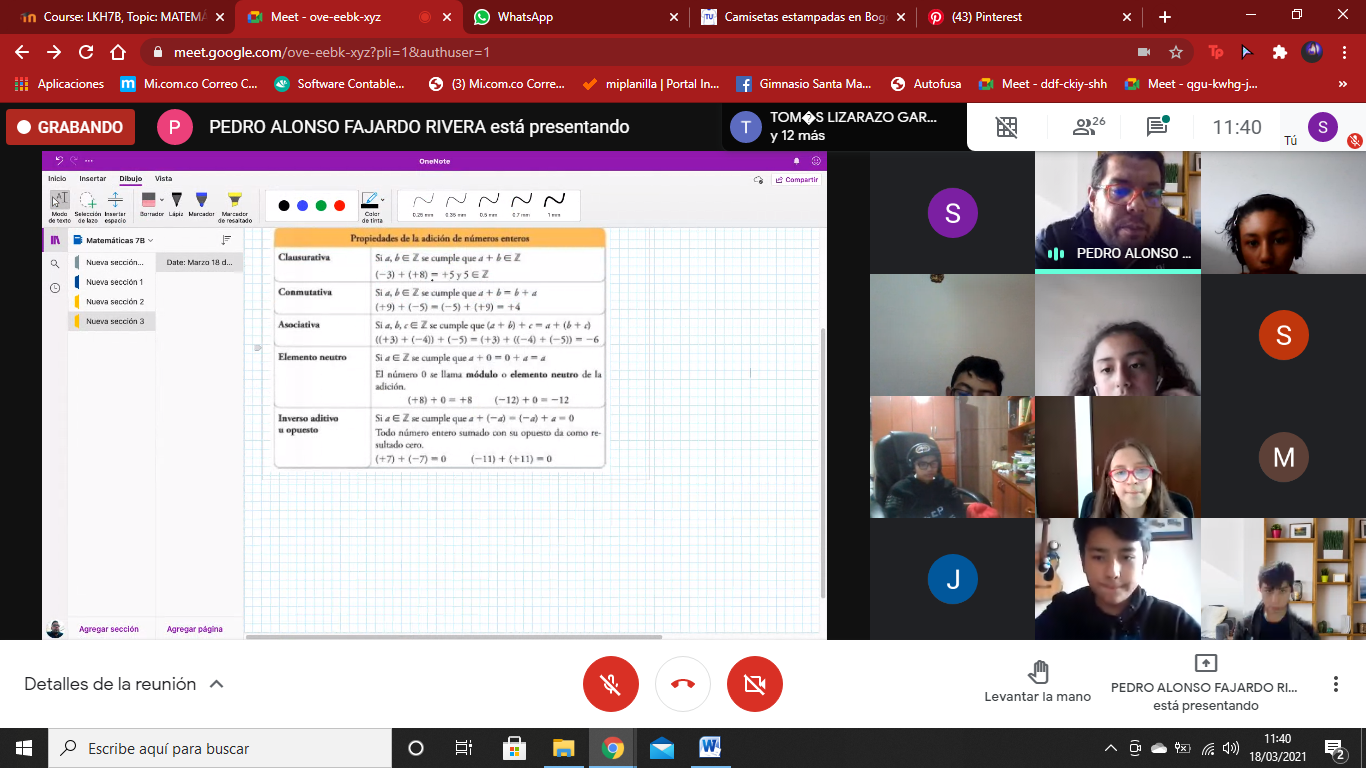
Task: Reload the Meet page
Action: [86, 52]
